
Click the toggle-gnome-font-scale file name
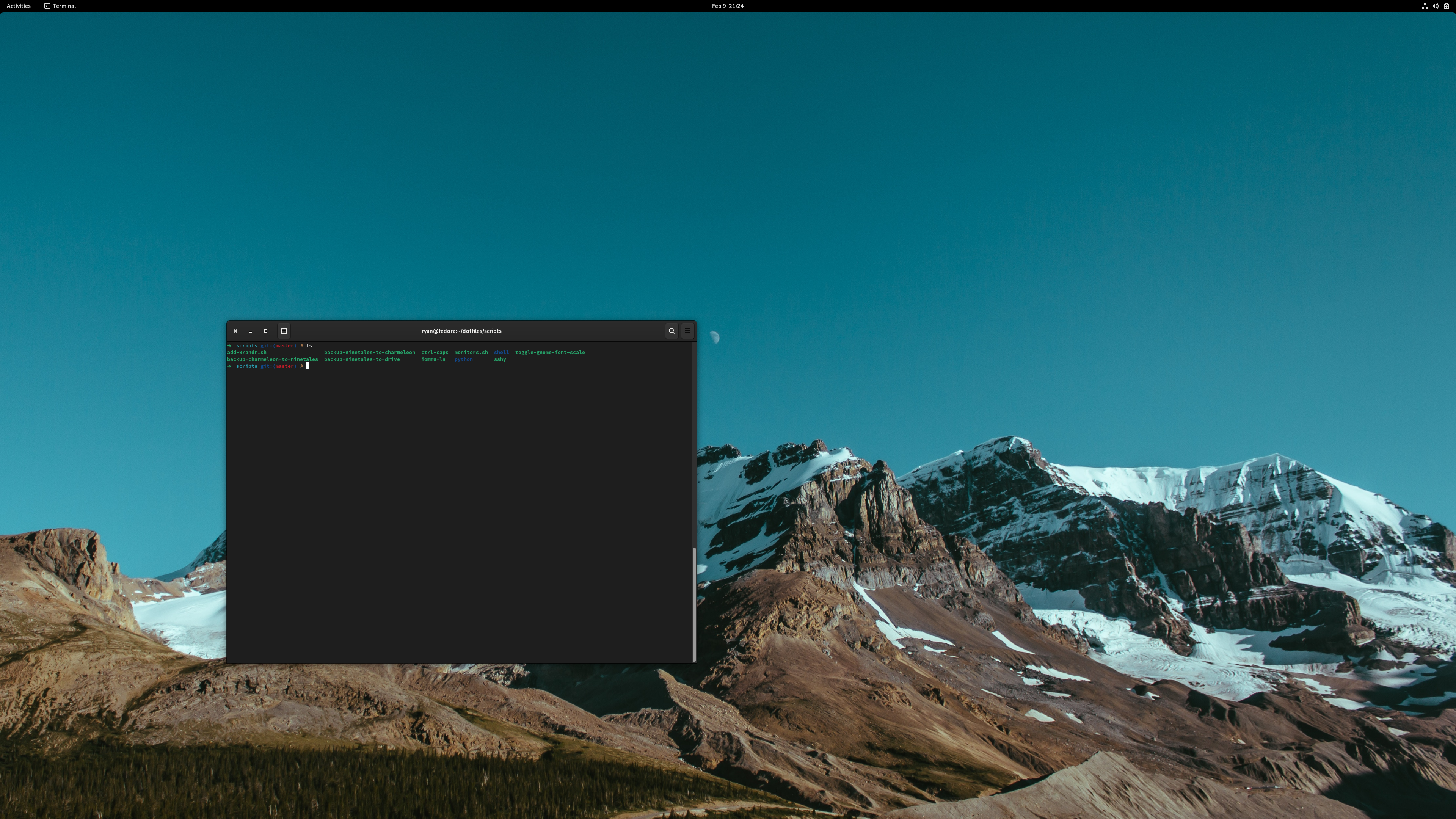(x=549, y=353)
